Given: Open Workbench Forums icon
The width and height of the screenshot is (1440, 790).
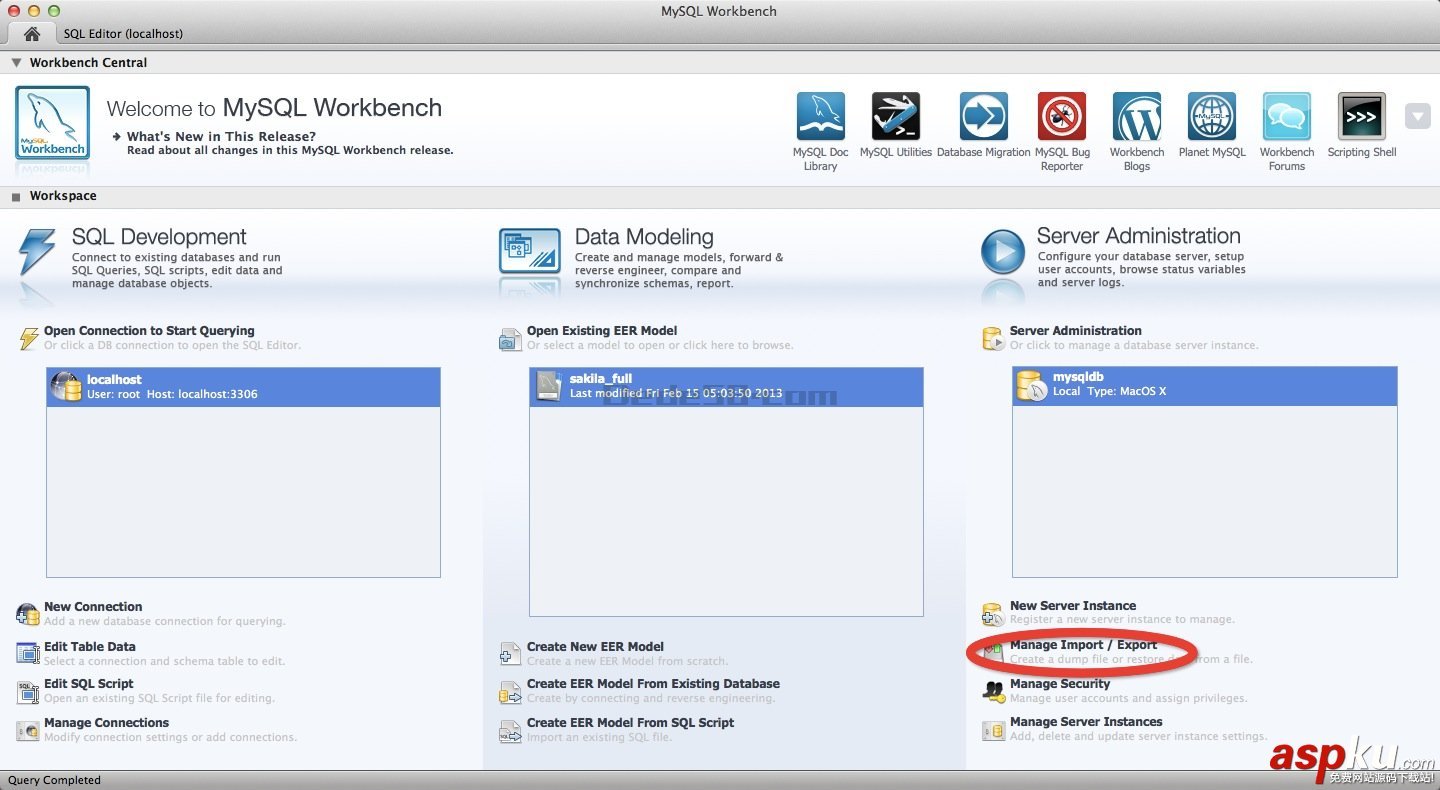Looking at the screenshot, I should 1287,117.
